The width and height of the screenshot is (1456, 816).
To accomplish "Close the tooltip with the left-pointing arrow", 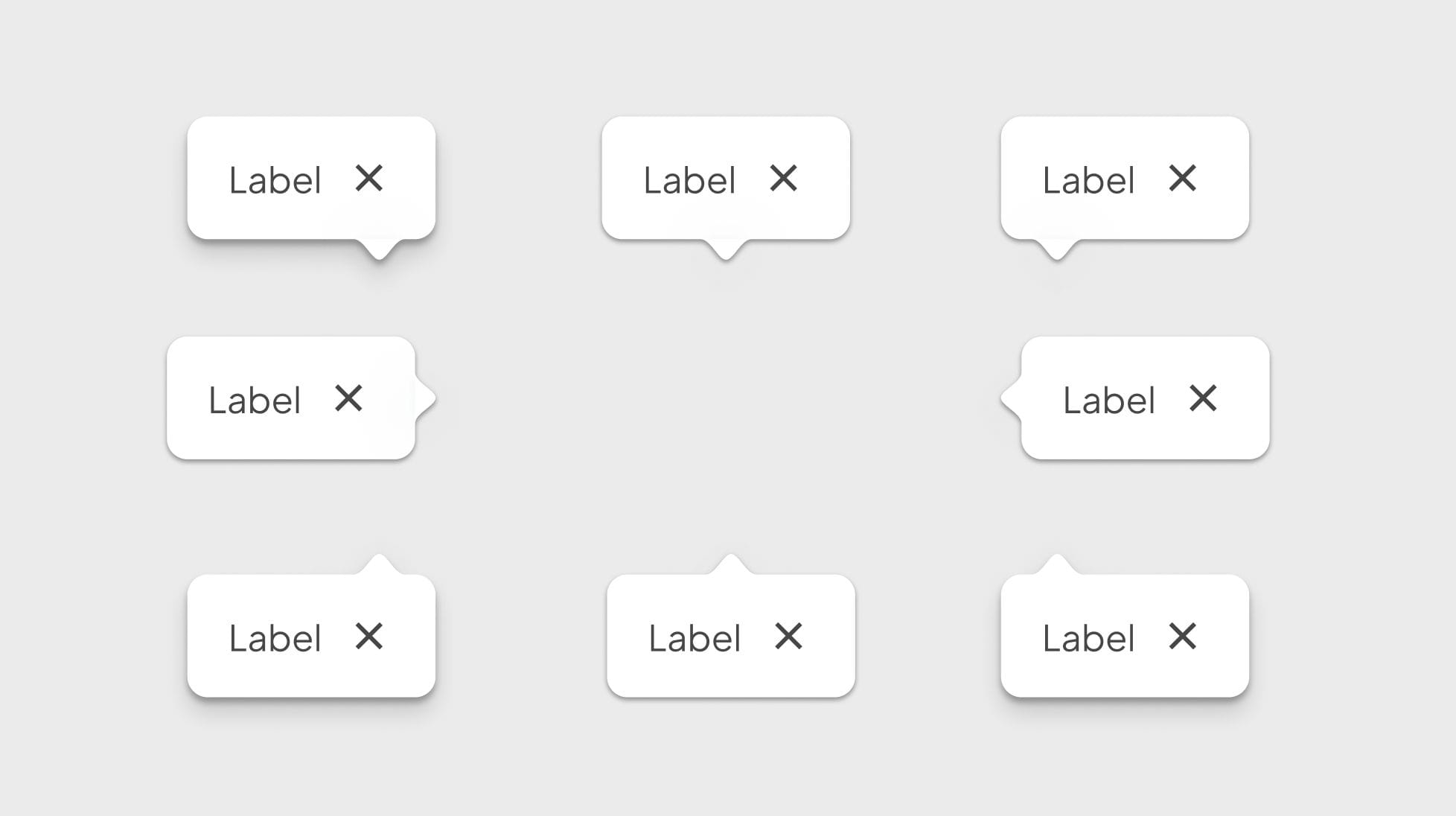I will coord(1203,398).
